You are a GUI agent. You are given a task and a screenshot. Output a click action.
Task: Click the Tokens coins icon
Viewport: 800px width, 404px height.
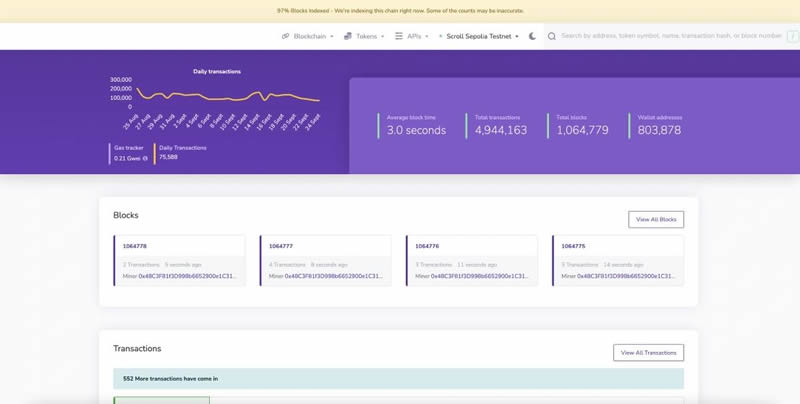[347, 36]
